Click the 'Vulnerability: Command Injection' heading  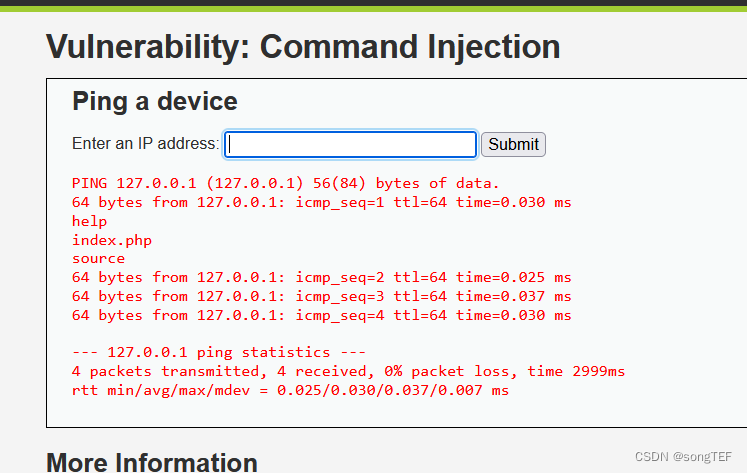point(303,46)
